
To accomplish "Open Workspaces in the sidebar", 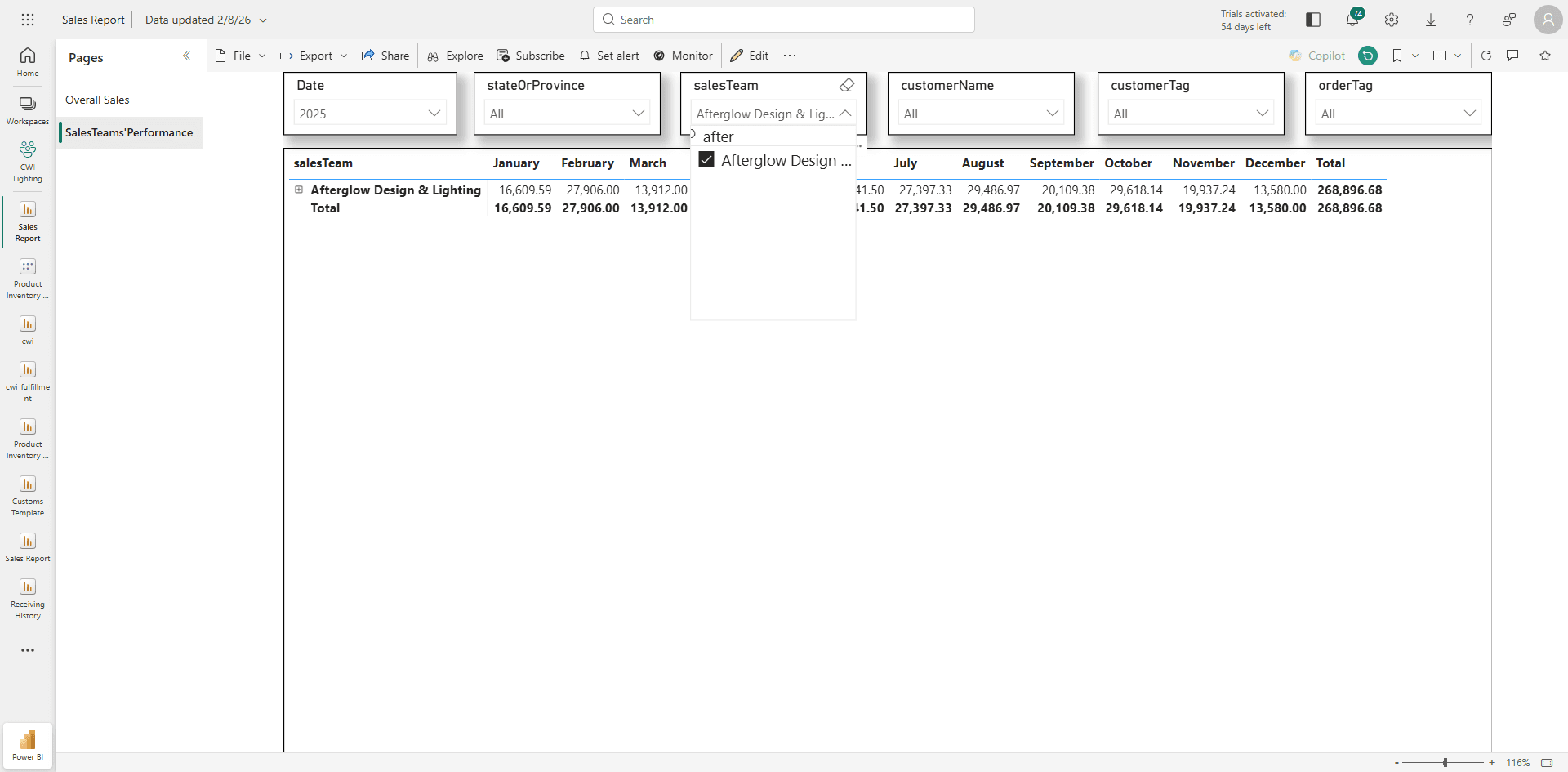I will coord(28,110).
